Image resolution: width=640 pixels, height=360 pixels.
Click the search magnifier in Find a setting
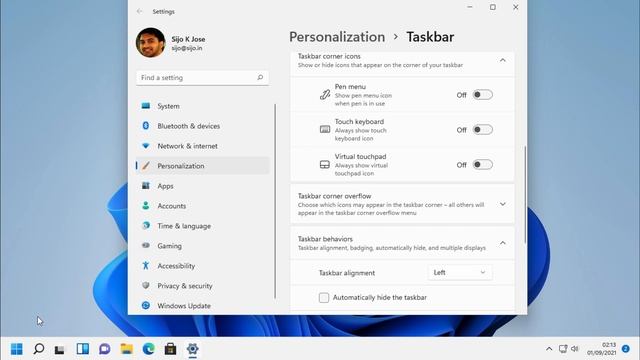click(260, 77)
